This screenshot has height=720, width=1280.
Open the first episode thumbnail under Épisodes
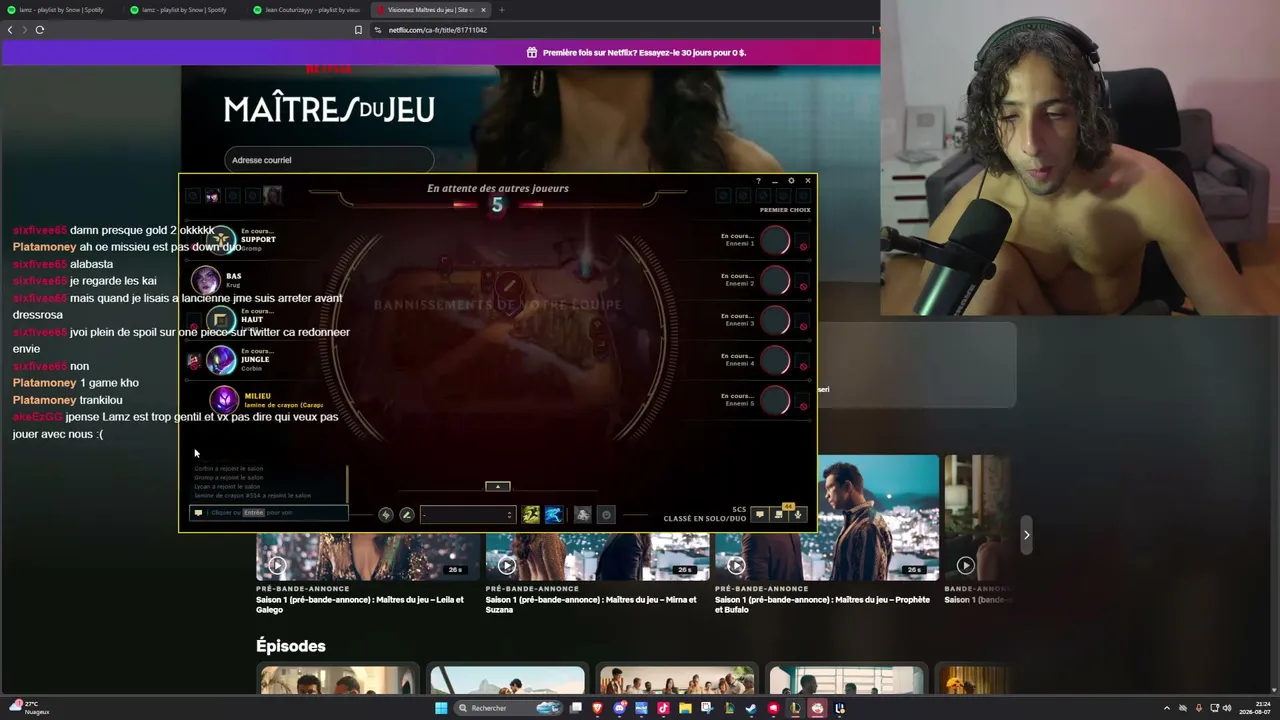pyautogui.click(x=338, y=680)
